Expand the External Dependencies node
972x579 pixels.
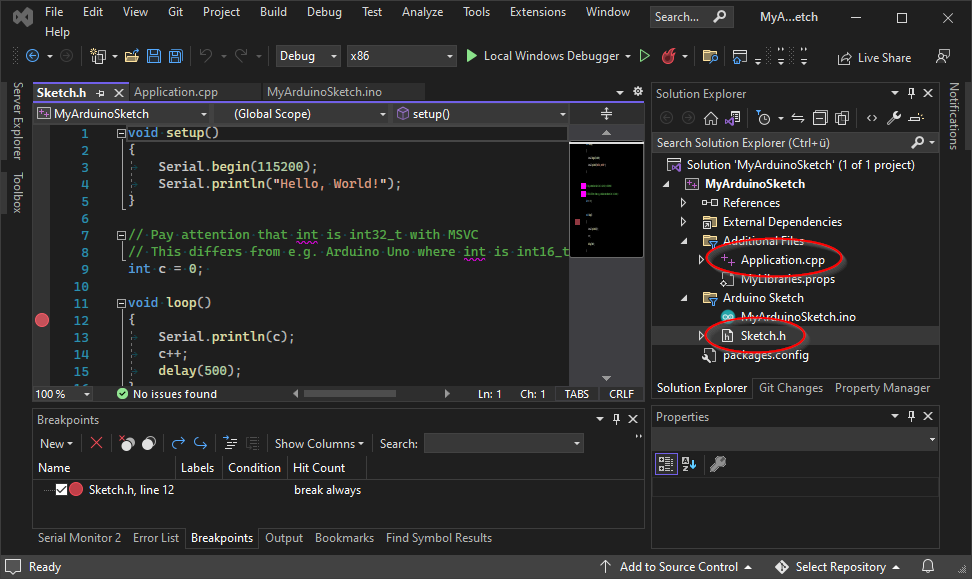[683, 222]
